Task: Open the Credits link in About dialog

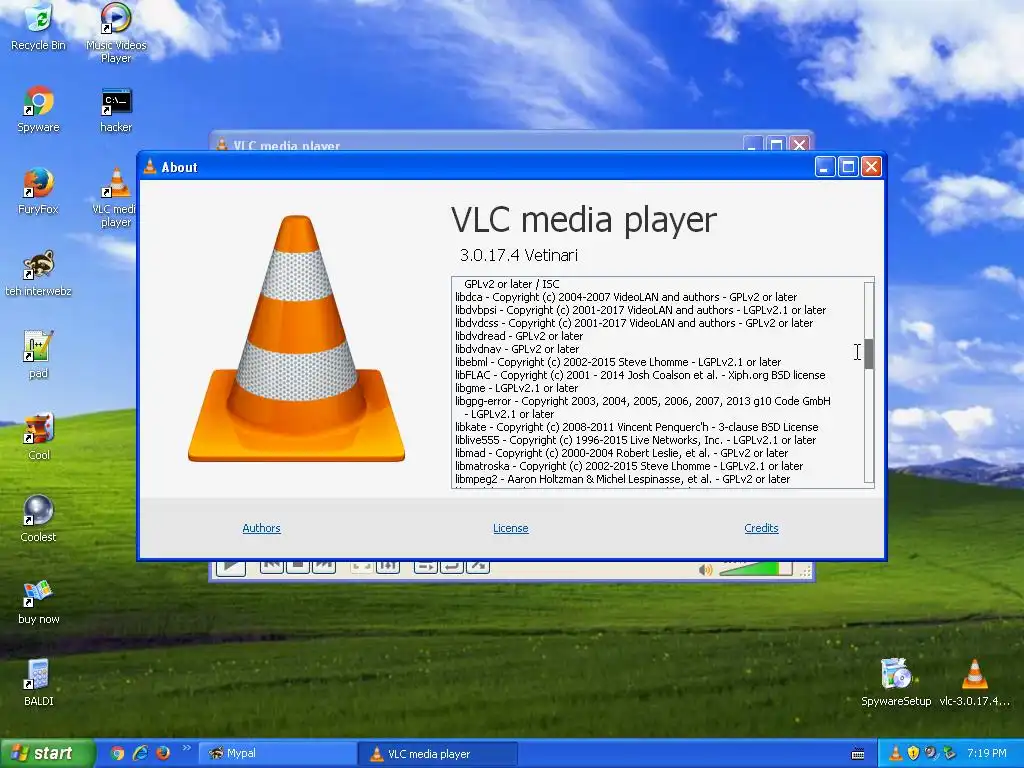Action: pyautogui.click(x=761, y=528)
